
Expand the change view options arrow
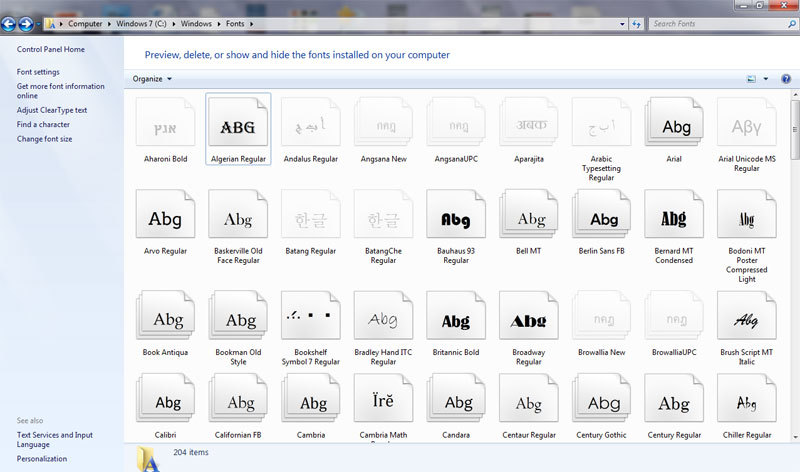pos(766,79)
